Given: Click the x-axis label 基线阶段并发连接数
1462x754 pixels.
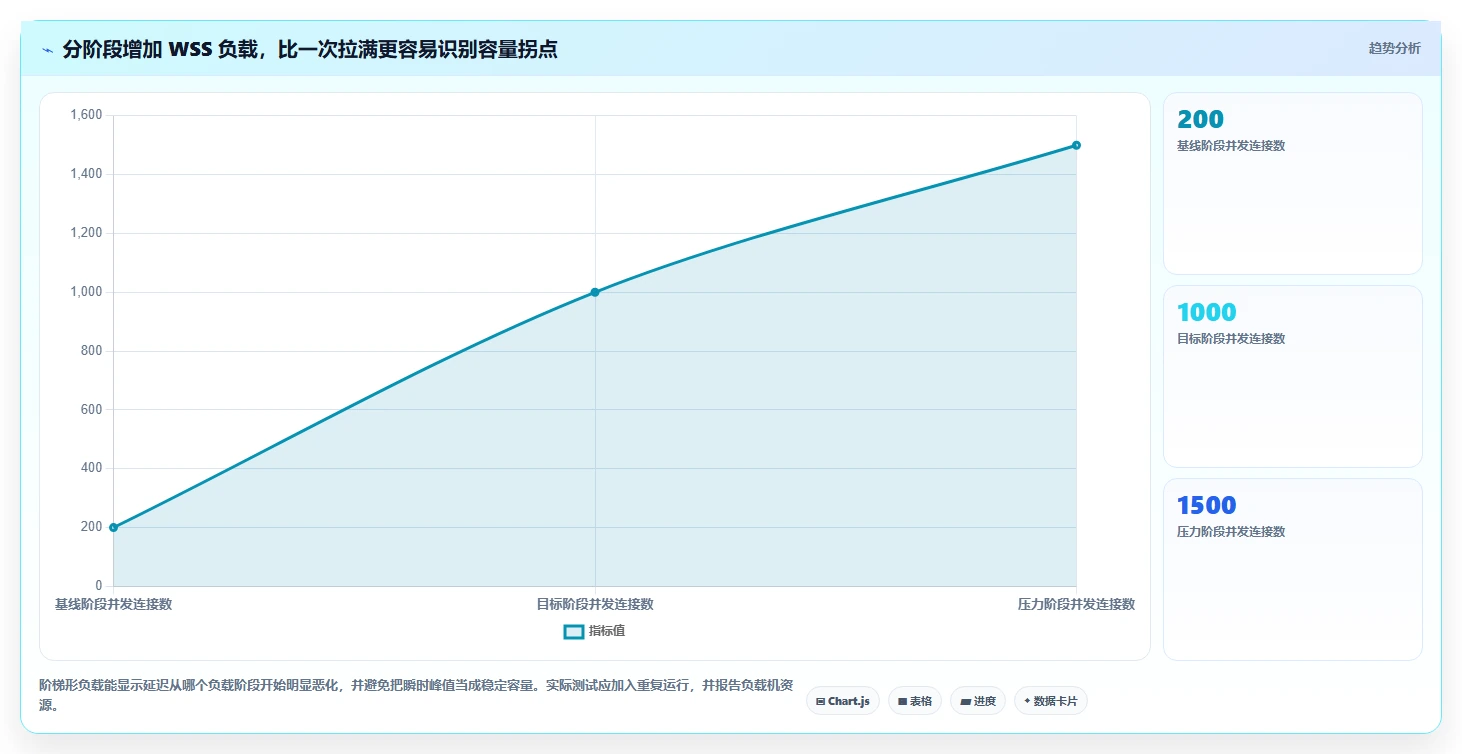Looking at the screenshot, I should click(113, 604).
